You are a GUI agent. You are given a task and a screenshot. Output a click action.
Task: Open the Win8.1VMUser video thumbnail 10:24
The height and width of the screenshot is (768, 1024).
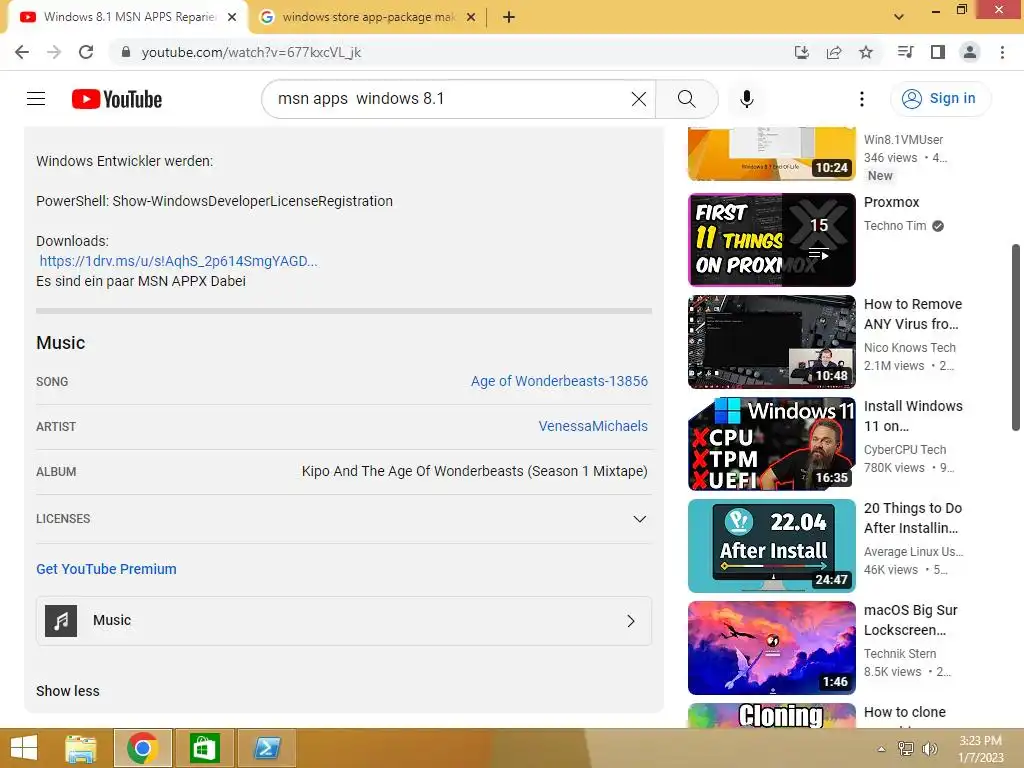click(x=771, y=154)
